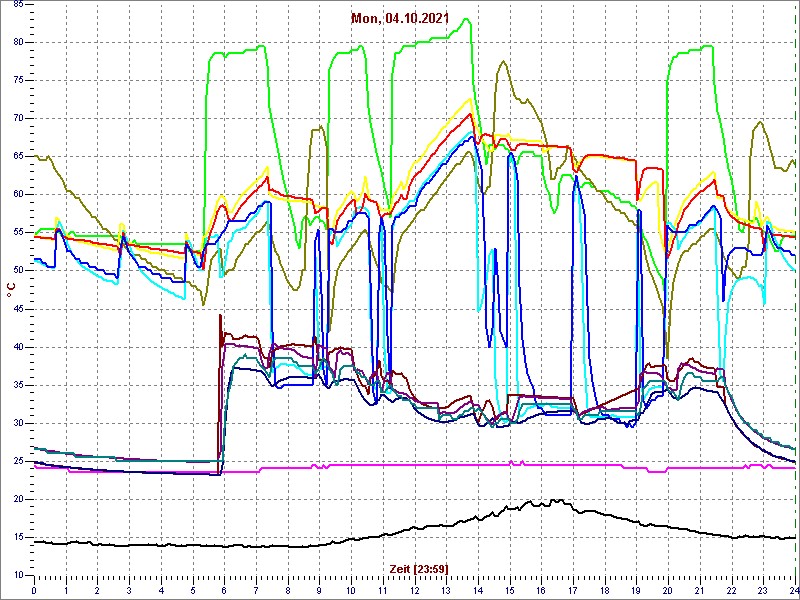Pick hour 9 on the time axis
The image size is (800, 600).
[x=319, y=591]
